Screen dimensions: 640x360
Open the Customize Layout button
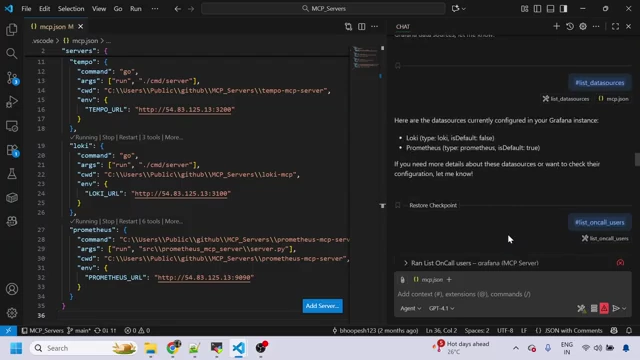click(524, 9)
